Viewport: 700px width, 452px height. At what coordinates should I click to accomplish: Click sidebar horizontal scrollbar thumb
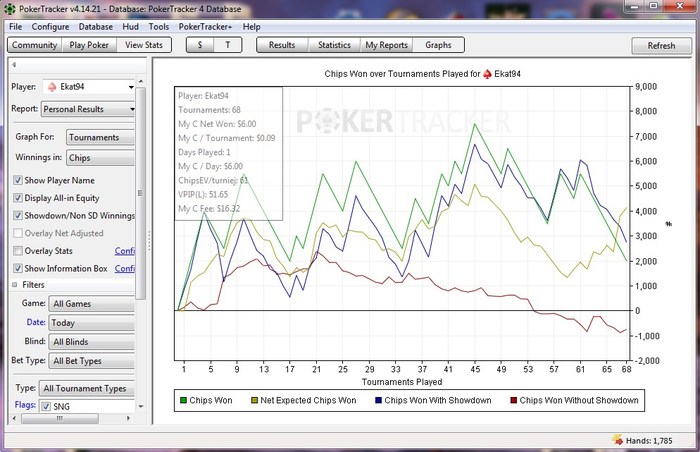[x=59, y=419]
